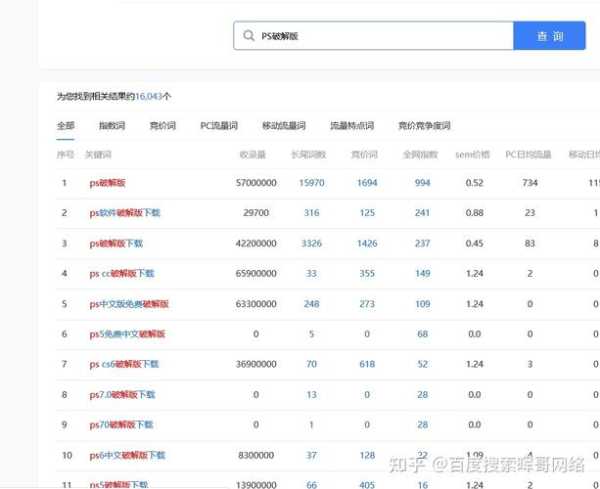The width and height of the screenshot is (600, 489).
Task: Click long-tail count 316
Action: pos(311,213)
